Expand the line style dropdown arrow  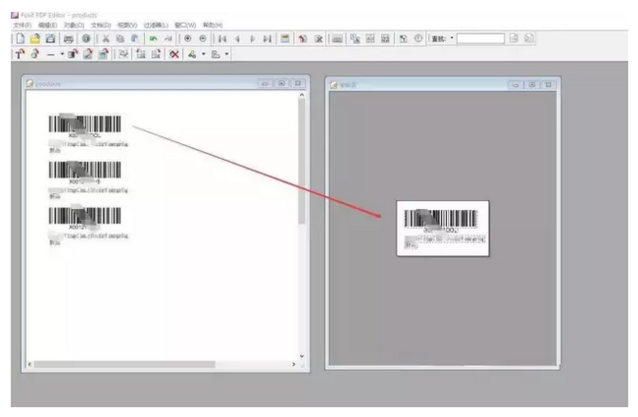pyautogui.click(x=62, y=54)
